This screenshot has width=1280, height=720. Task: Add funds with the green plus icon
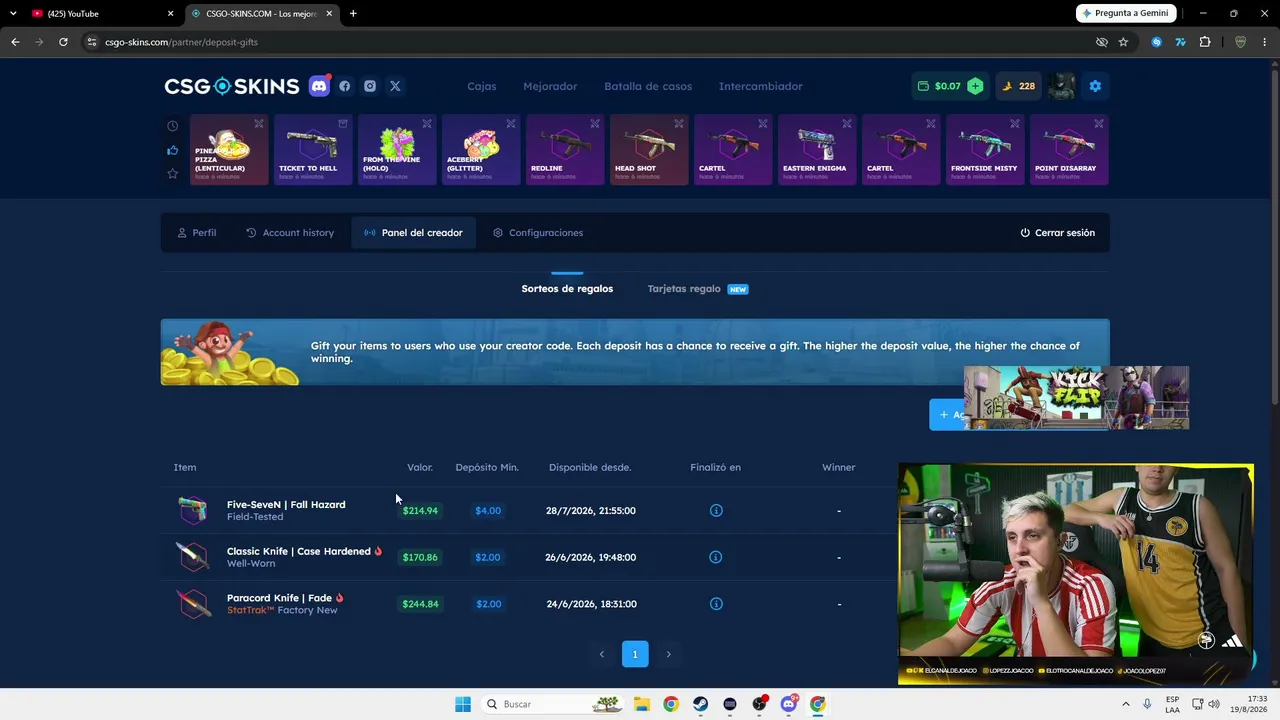pos(975,86)
